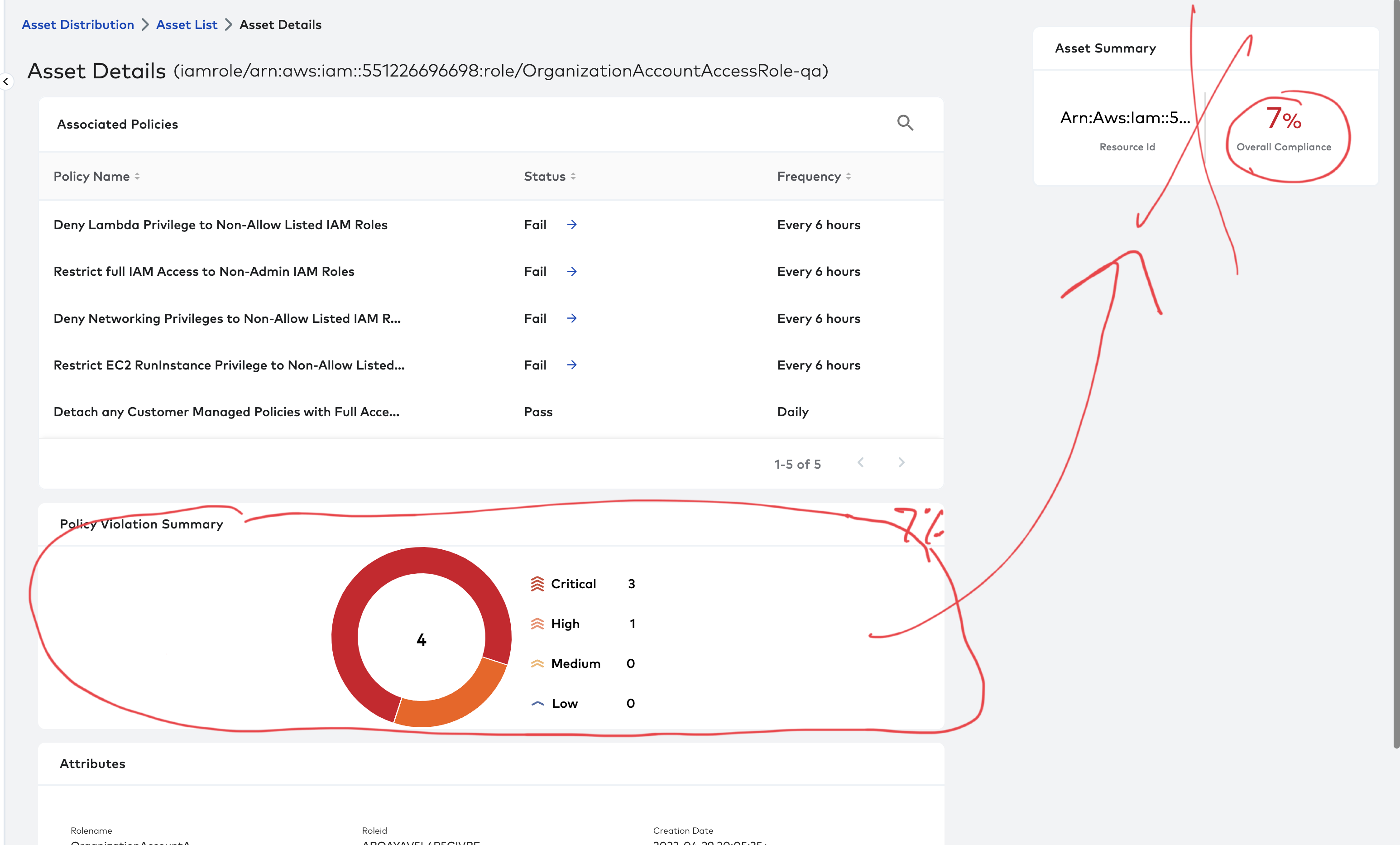Sort policies by Frequency
This screenshot has width=1400, height=845.
click(849, 176)
